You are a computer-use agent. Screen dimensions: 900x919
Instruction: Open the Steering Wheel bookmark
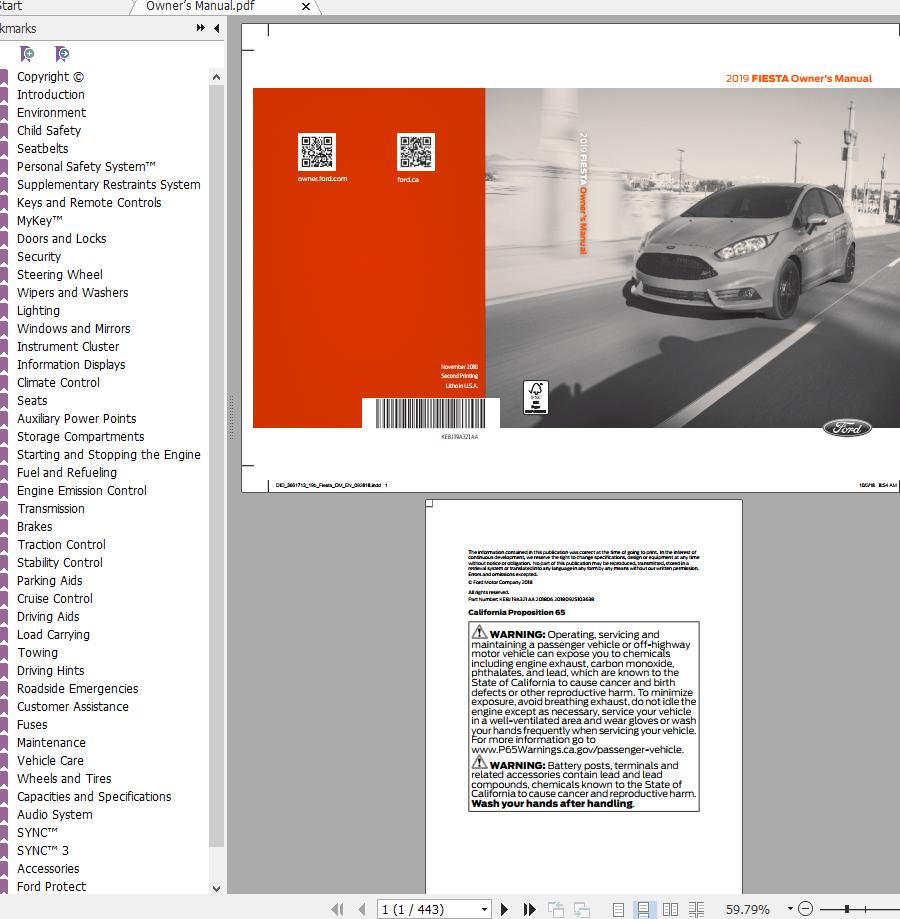60,274
